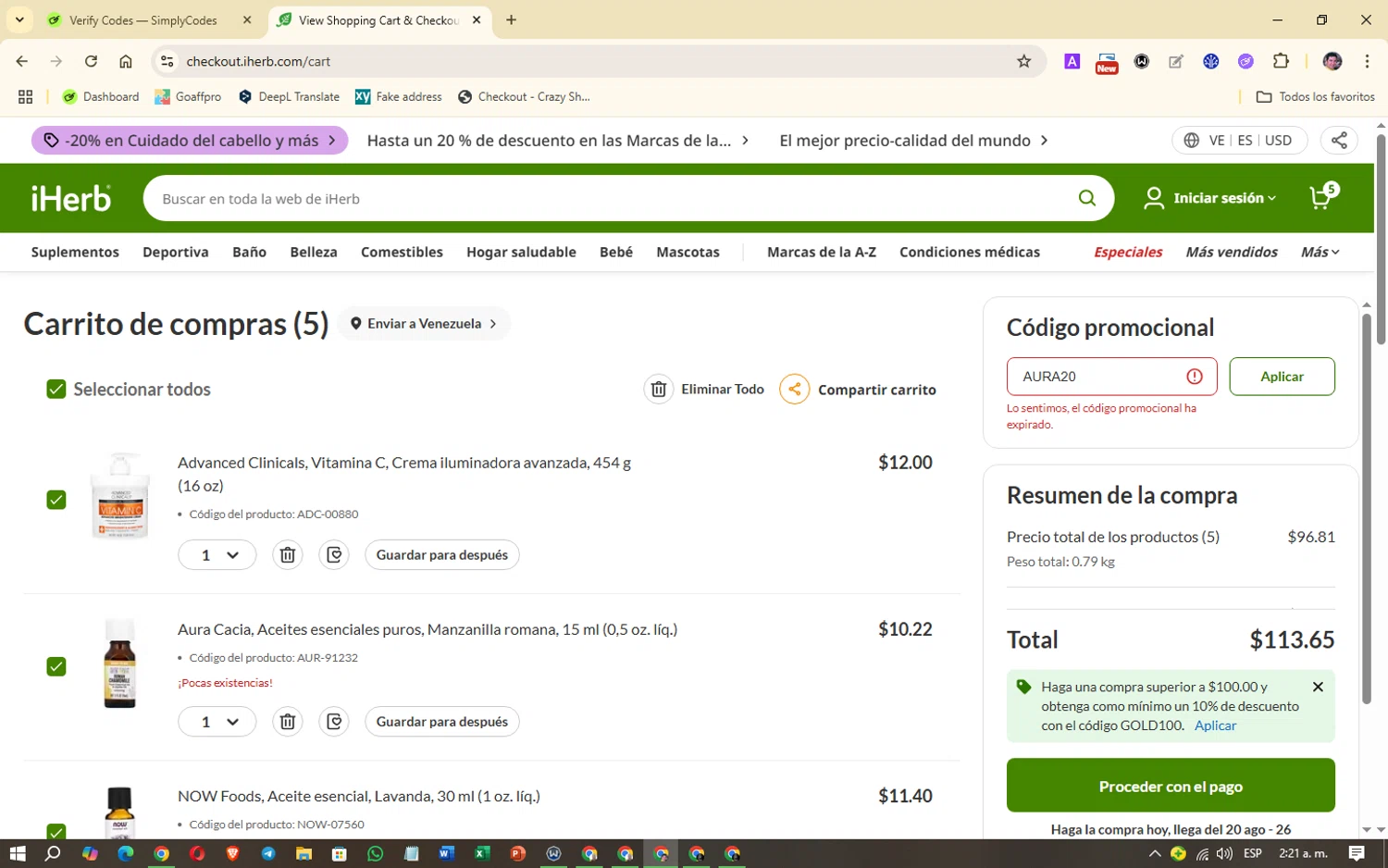Click the purple A extension icon

pos(1072,61)
